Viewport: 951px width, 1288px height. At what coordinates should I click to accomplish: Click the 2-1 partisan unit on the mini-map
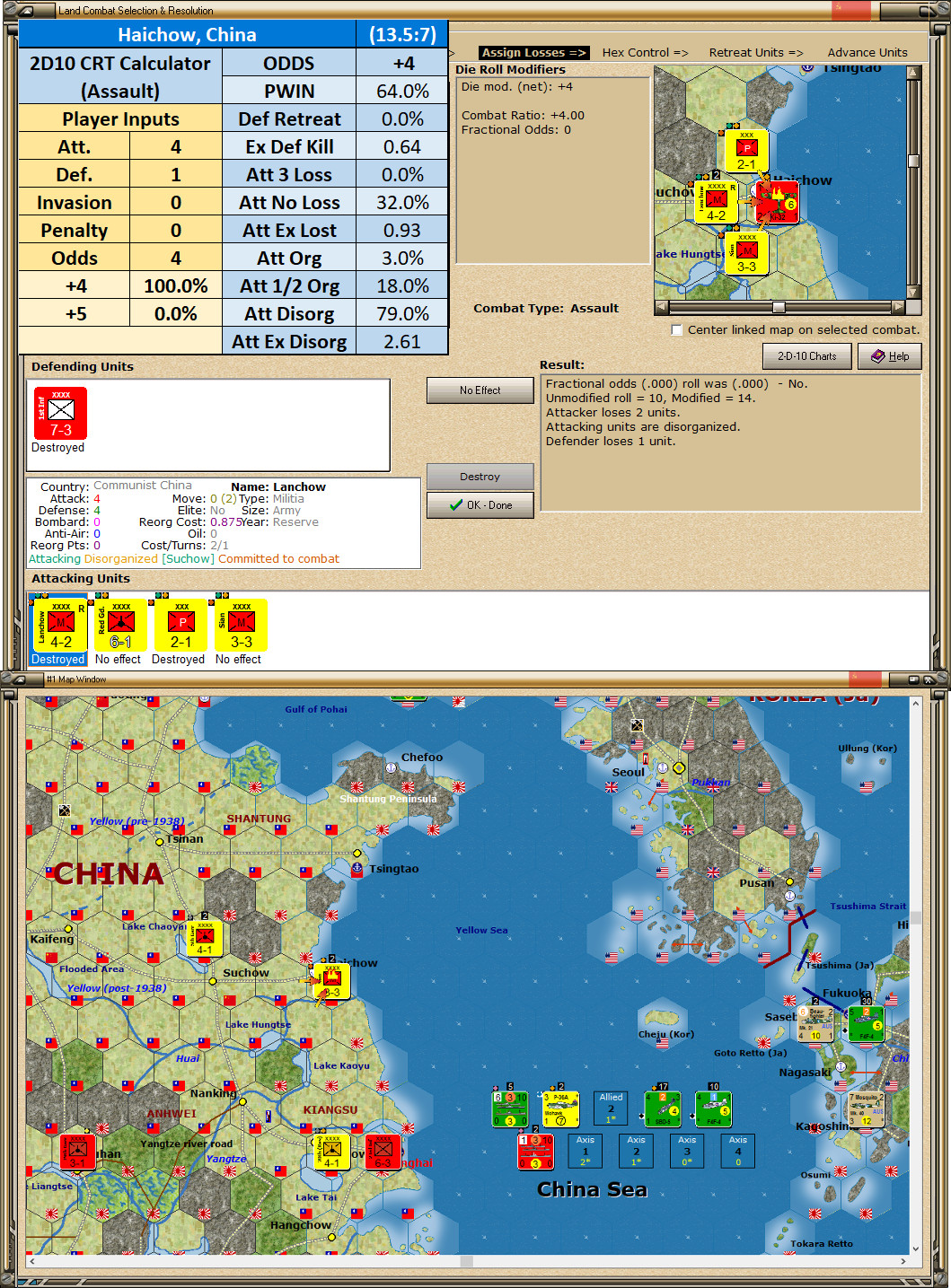746,152
